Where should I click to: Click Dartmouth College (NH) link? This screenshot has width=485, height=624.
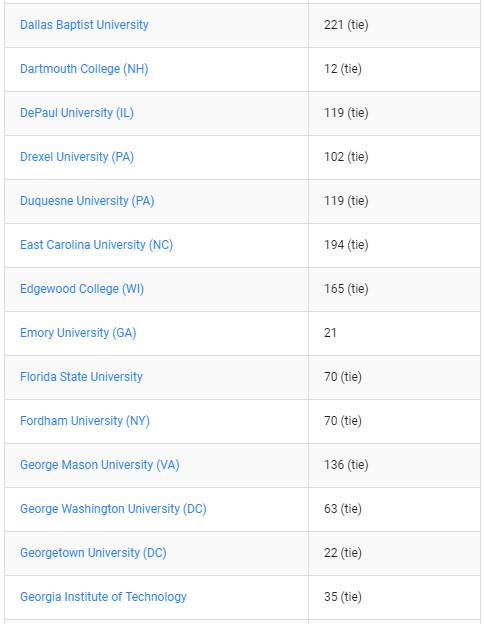[x=84, y=69]
